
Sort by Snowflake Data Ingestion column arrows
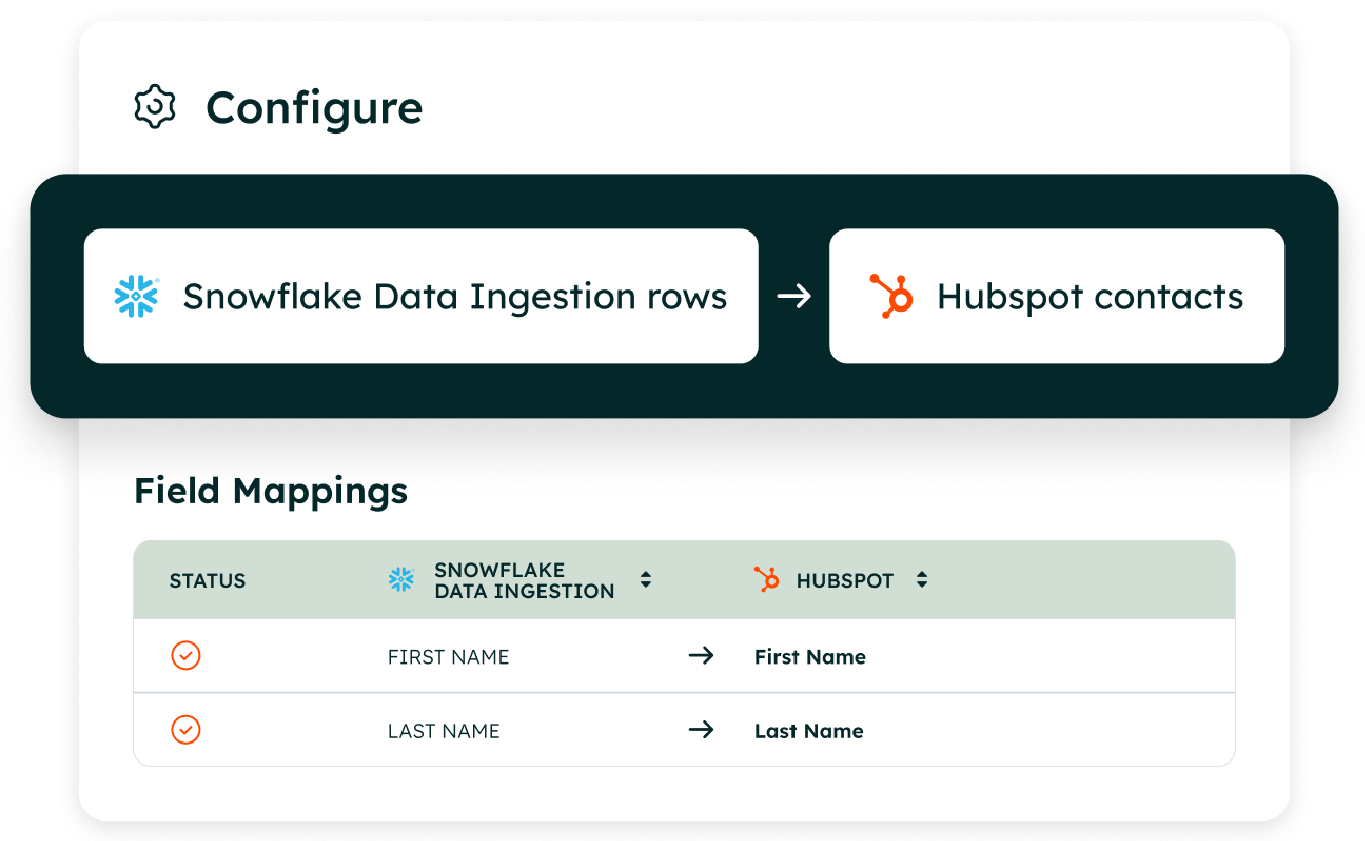[646, 580]
